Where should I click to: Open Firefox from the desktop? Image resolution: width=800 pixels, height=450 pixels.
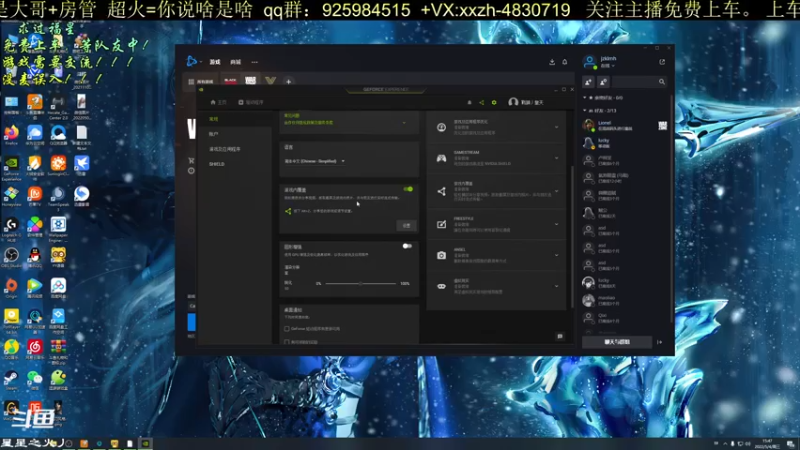[11, 135]
